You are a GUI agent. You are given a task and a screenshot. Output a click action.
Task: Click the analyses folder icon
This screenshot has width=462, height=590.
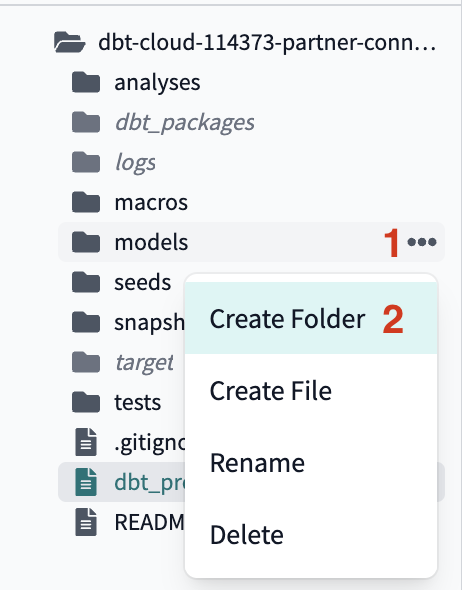(x=86, y=82)
